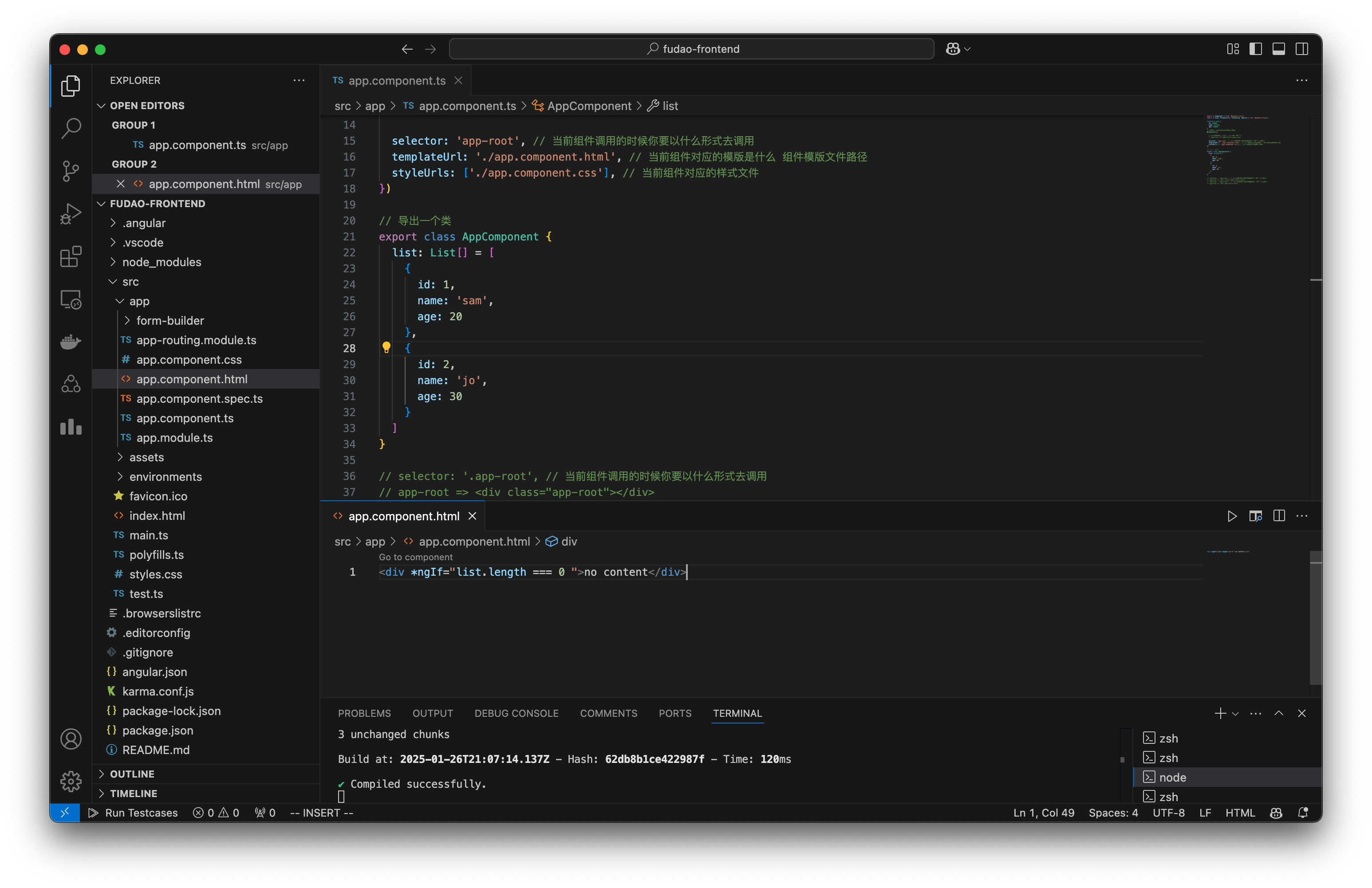This screenshot has width=1372, height=888.
Task: Toggle the secondary side bar
Action: tap(1302, 49)
